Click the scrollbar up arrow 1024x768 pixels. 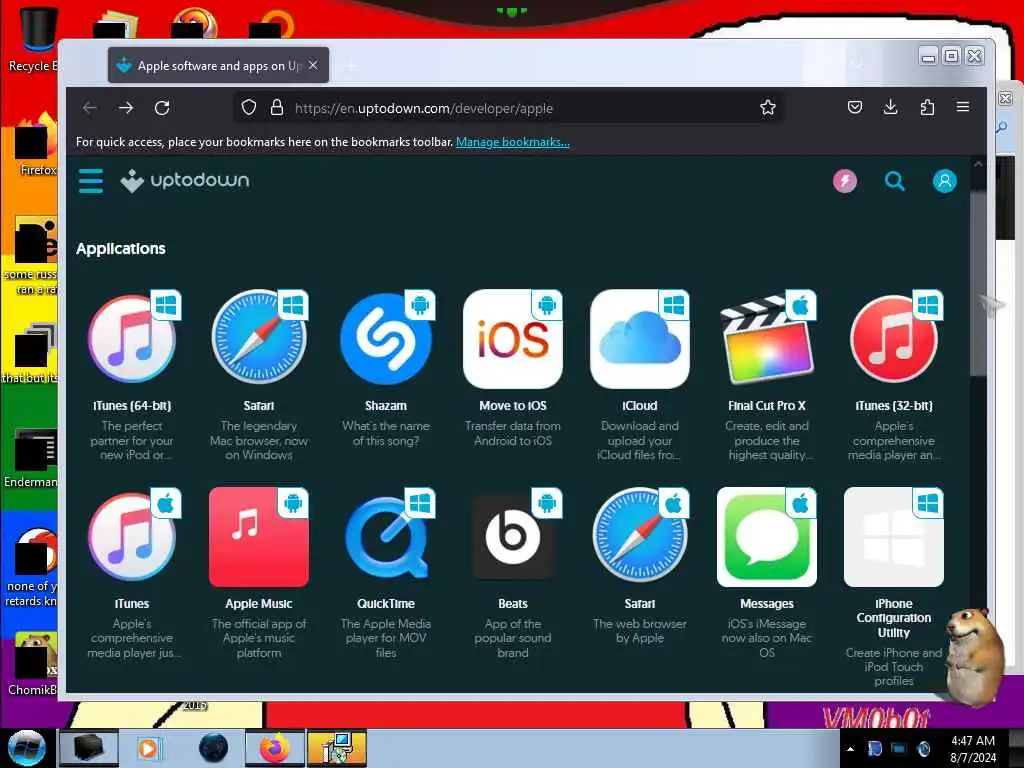(x=978, y=165)
